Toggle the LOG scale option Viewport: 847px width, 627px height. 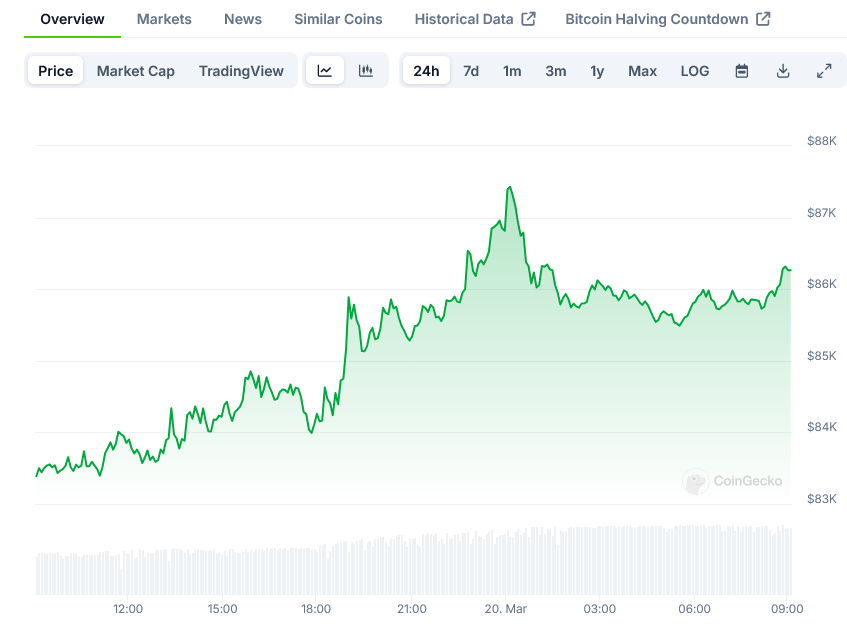point(695,71)
